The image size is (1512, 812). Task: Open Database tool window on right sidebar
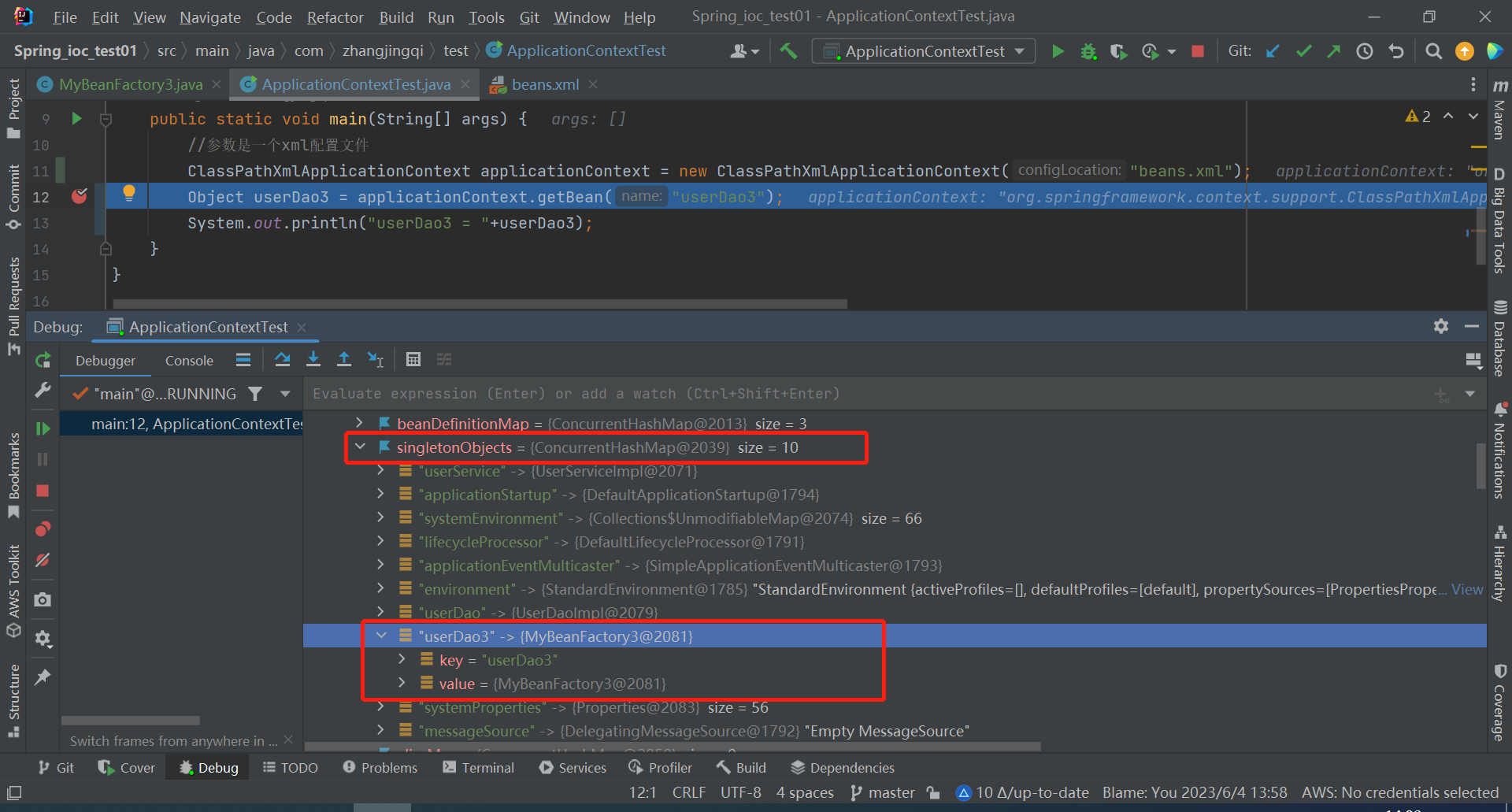pos(1499,339)
